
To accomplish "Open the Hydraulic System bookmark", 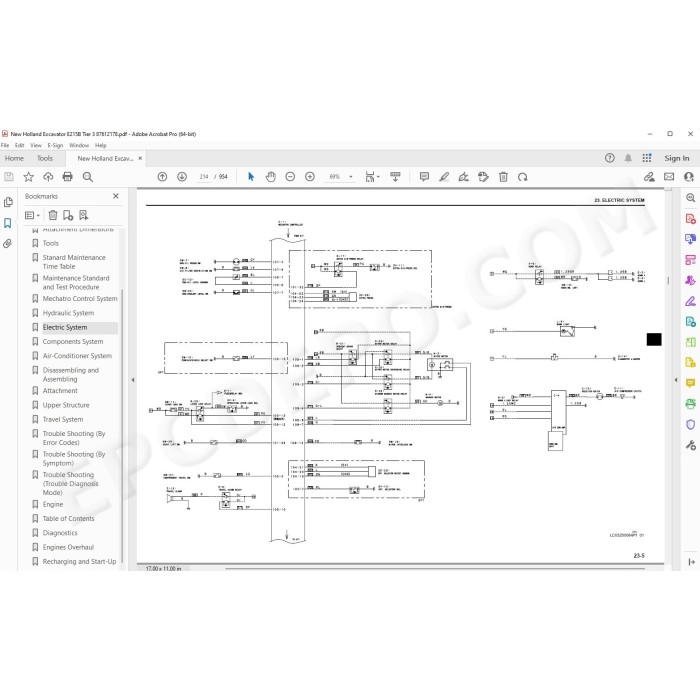I will click(68, 313).
